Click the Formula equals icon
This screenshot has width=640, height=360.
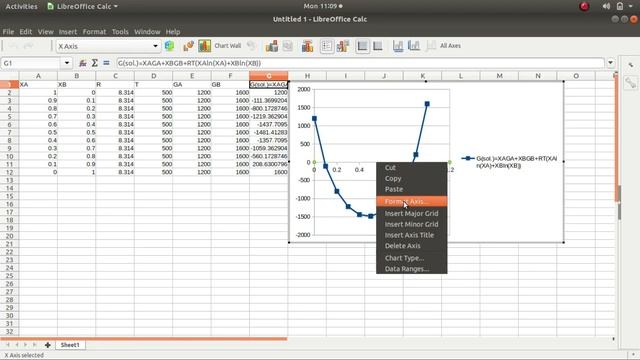pyautogui.click(x=106, y=63)
